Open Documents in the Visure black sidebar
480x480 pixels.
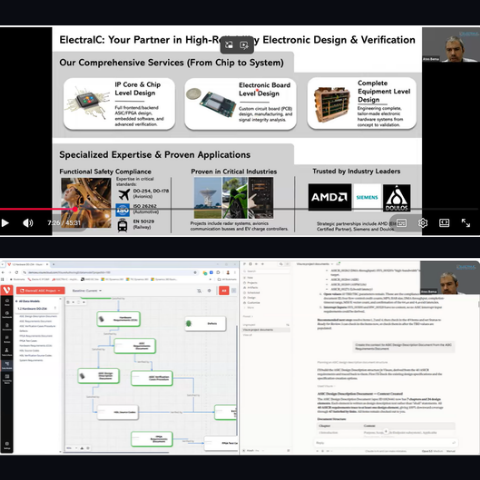(7, 327)
